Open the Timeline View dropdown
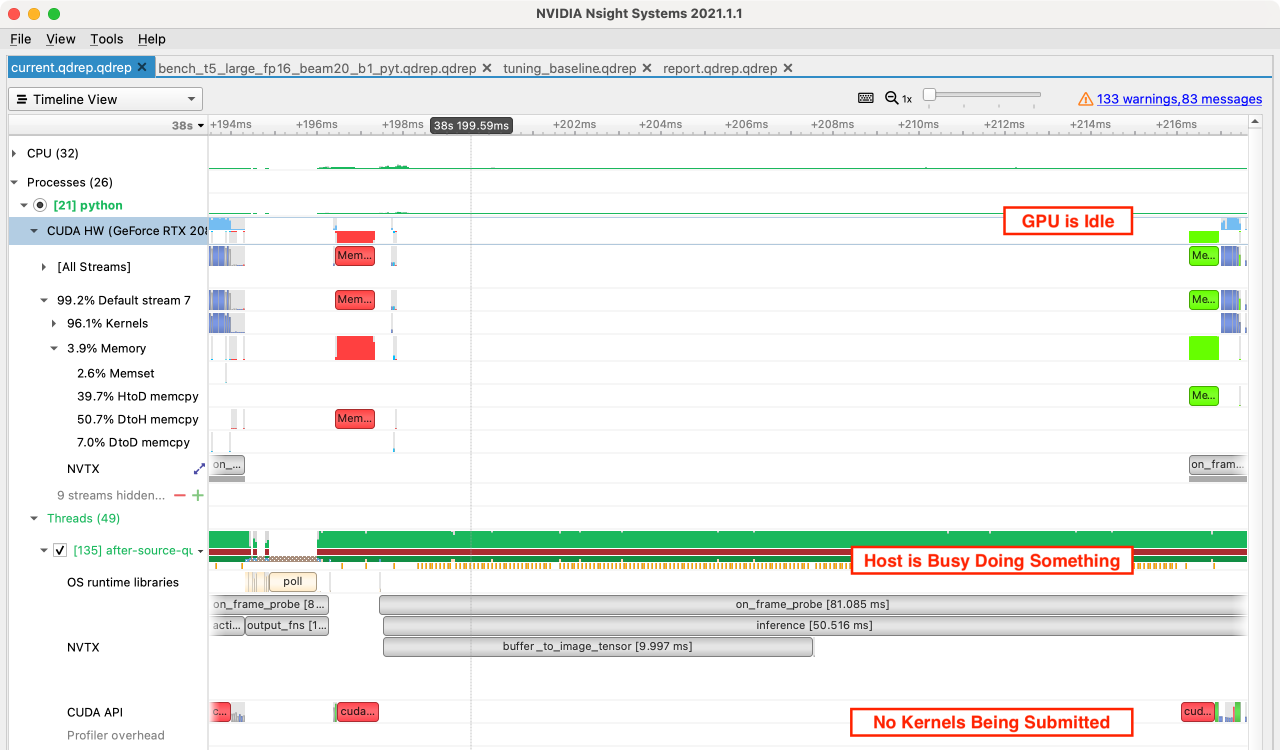The width and height of the screenshot is (1280, 750). (105, 99)
